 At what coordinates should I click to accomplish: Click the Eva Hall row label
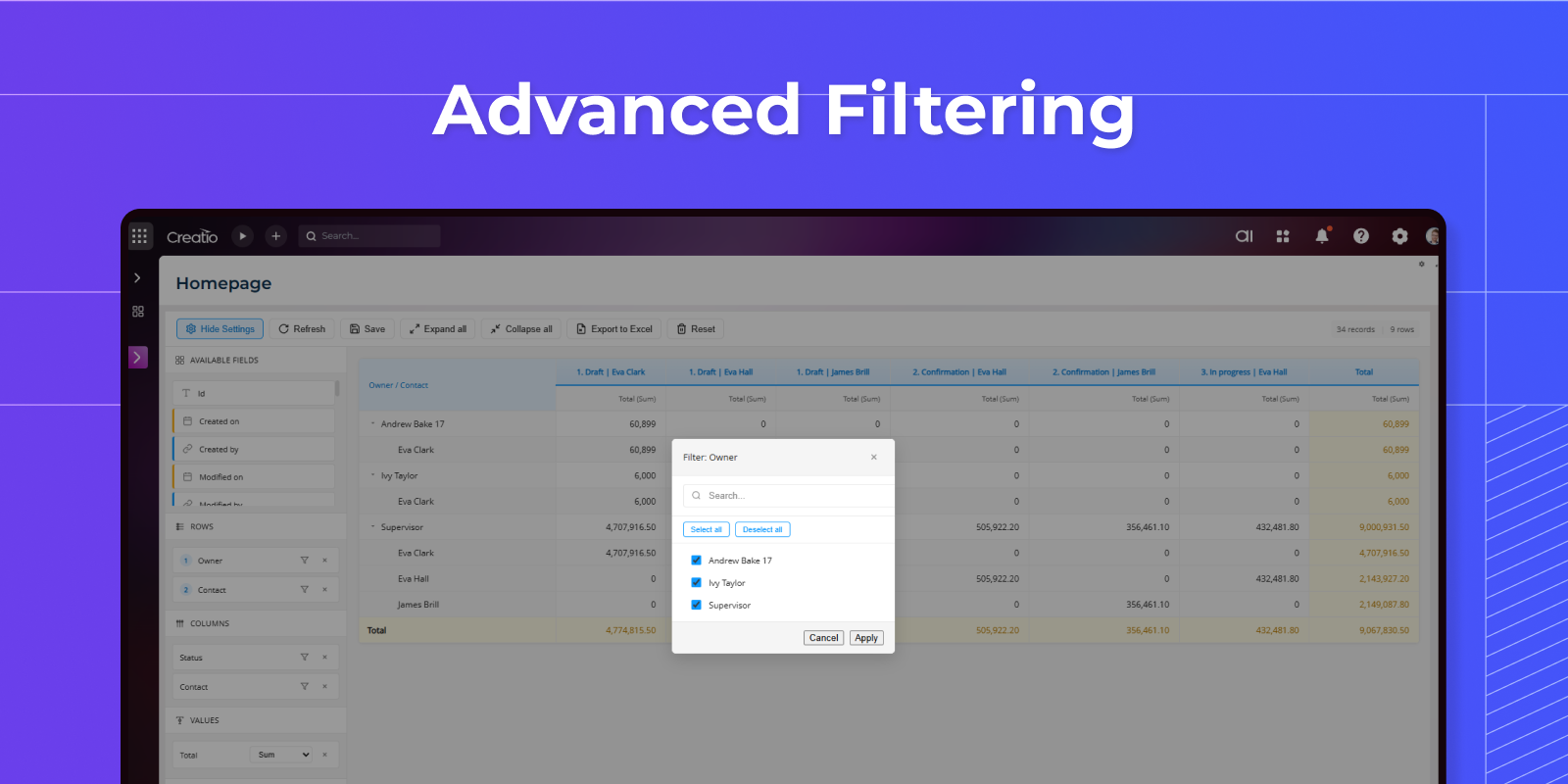point(414,579)
